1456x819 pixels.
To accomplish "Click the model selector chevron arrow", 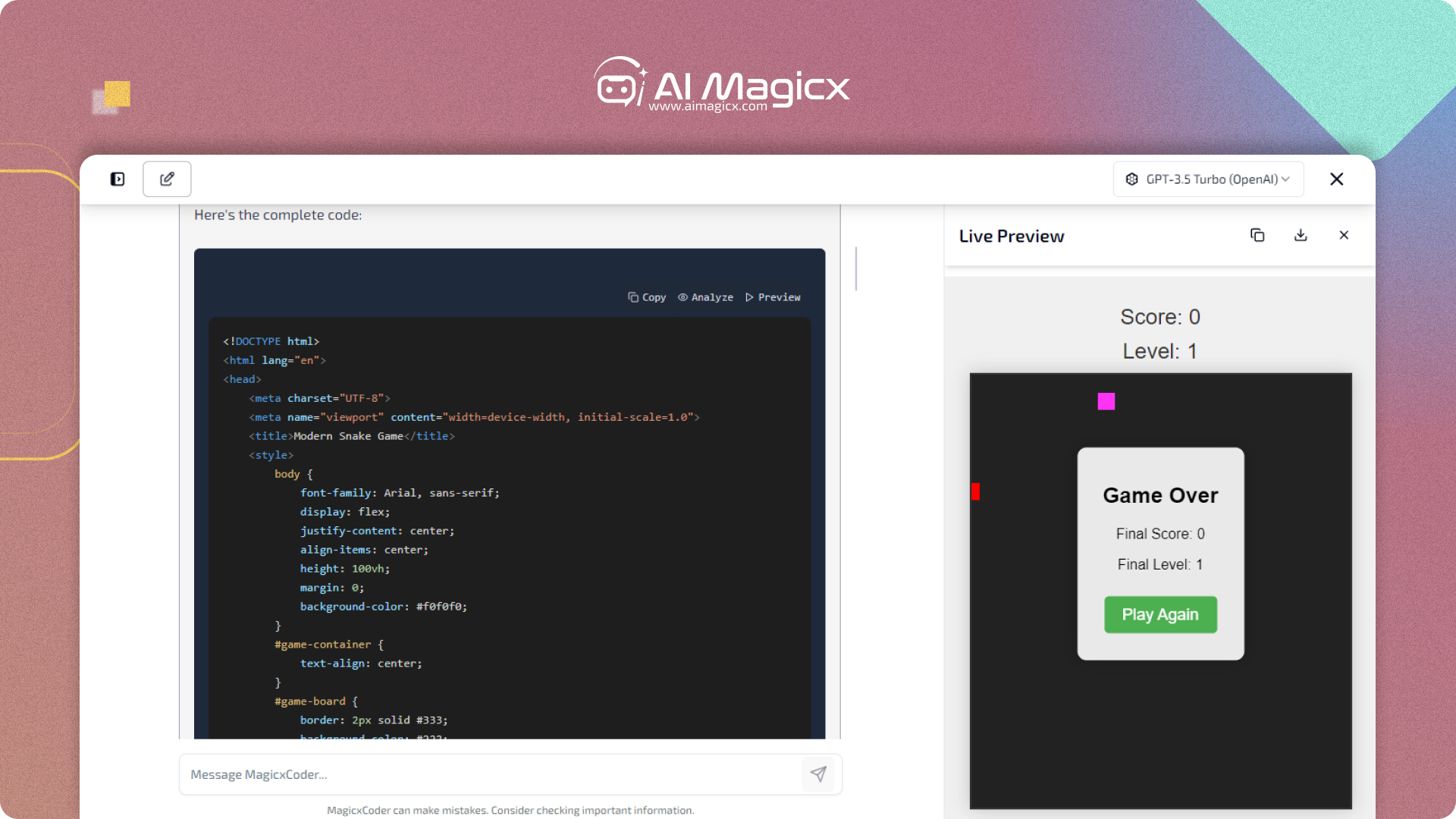I will click(1285, 179).
